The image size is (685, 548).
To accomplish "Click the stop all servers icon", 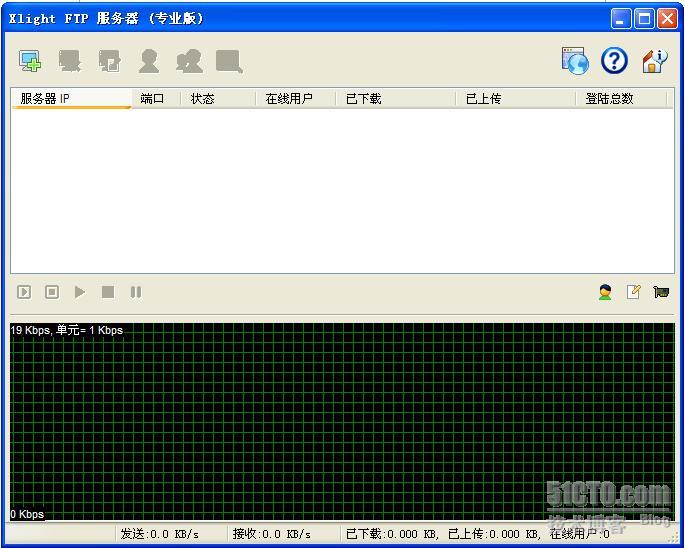I will (x=52, y=292).
